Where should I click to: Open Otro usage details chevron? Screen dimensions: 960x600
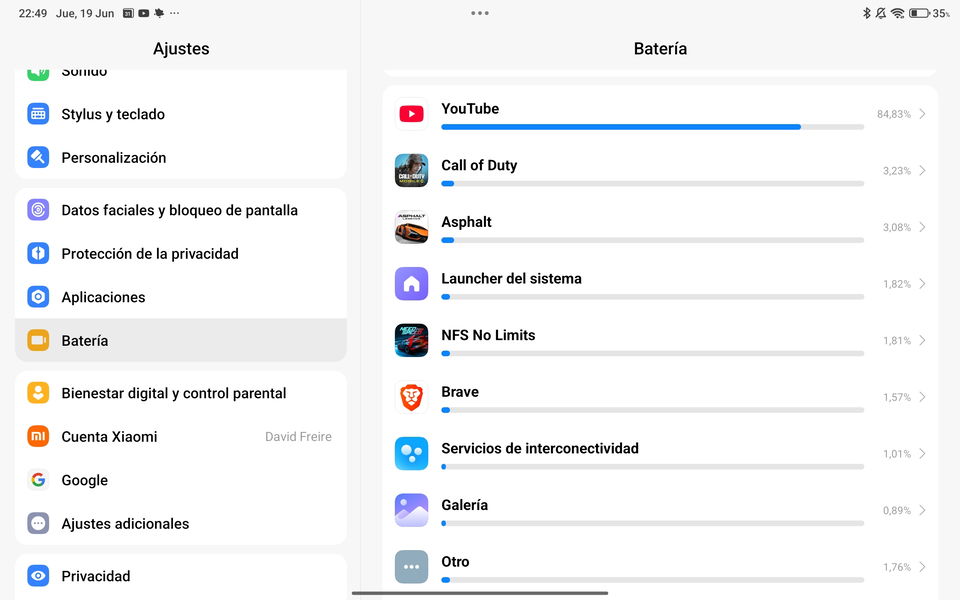coord(922,567)
